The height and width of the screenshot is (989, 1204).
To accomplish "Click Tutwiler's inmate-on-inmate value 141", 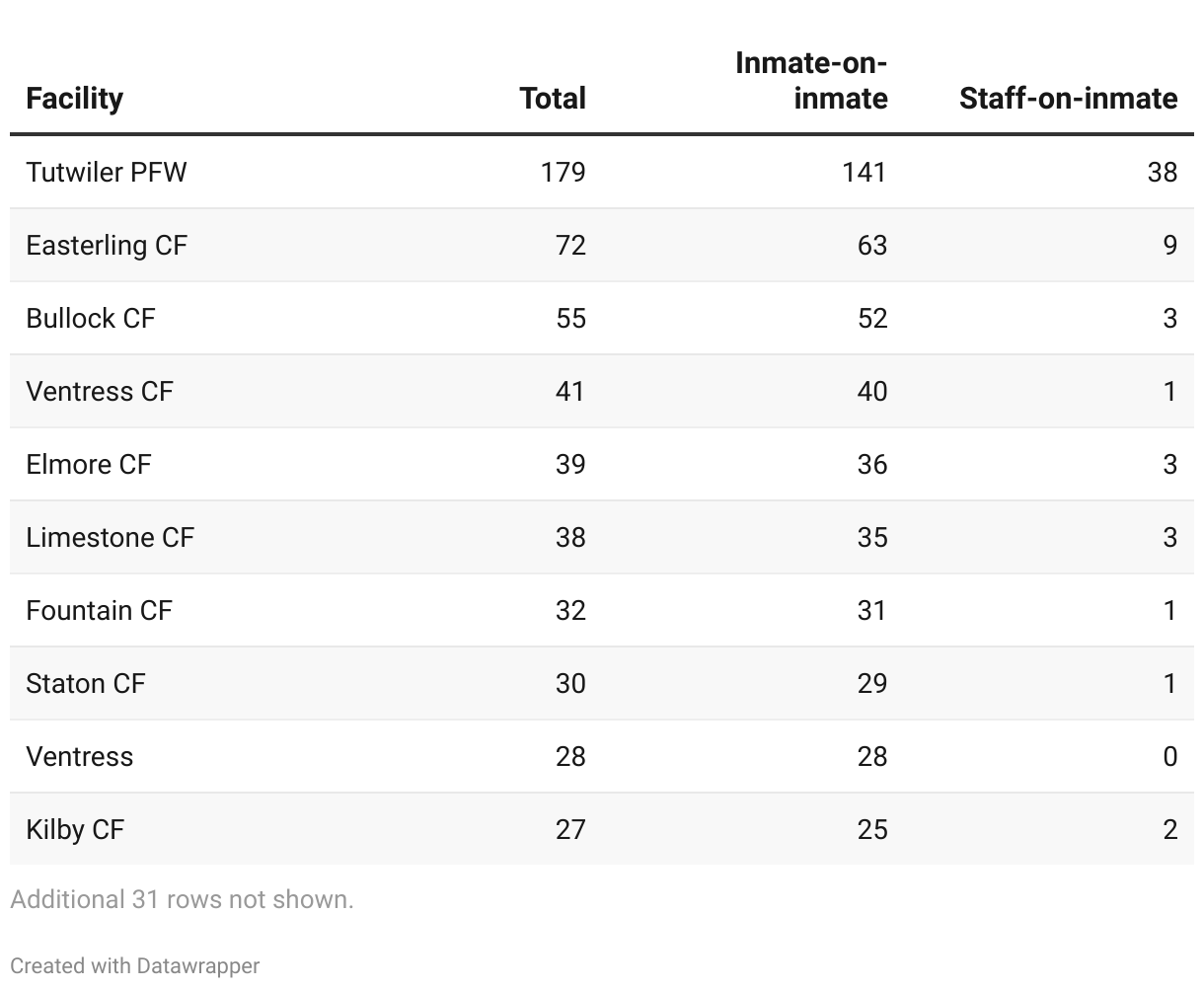I will (864, 172).
